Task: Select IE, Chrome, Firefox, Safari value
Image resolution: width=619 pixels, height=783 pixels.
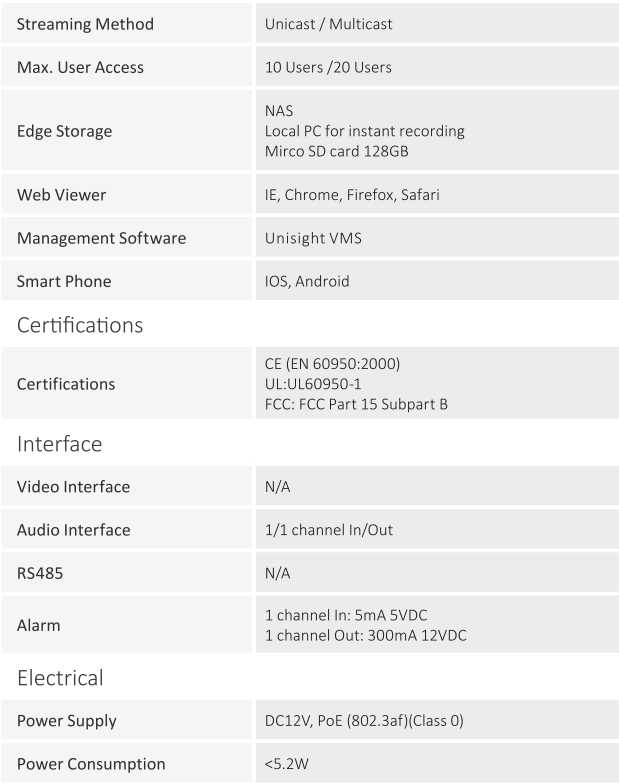Action: coord(352,195)
